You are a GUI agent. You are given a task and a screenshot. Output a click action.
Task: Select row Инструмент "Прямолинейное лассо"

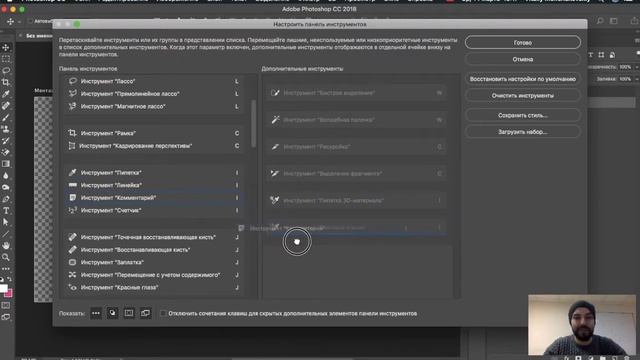point(154,94)
